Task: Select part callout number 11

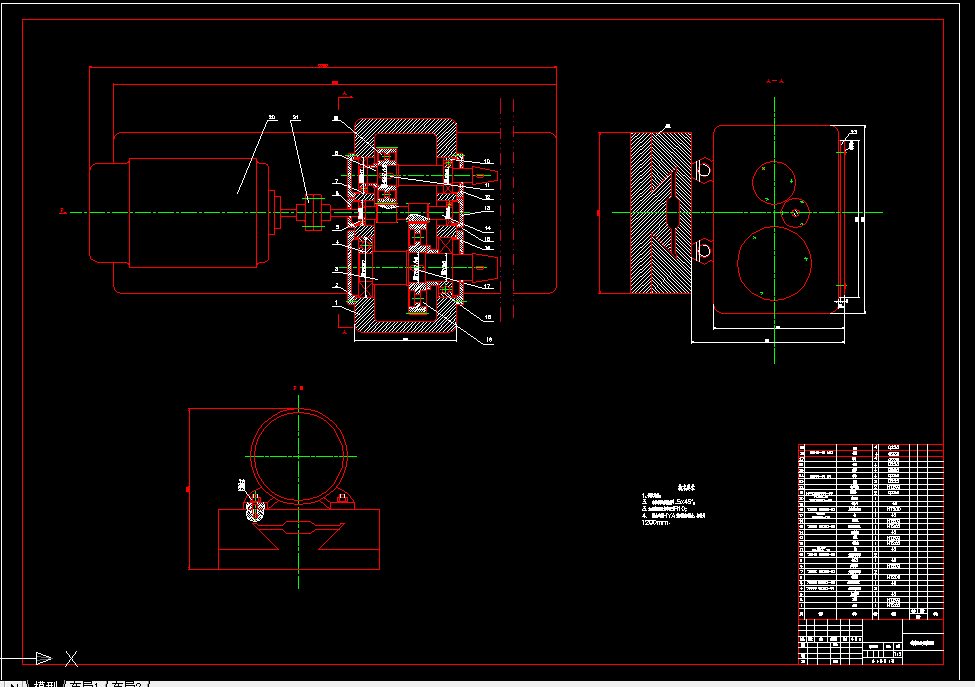Action: click(487, 185)
